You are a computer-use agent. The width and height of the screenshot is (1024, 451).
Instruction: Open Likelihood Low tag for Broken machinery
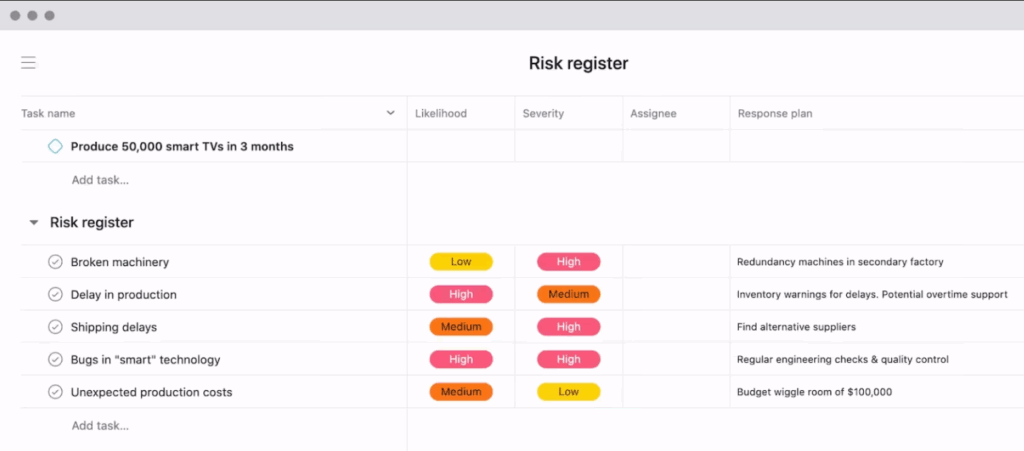click(461, 262)
